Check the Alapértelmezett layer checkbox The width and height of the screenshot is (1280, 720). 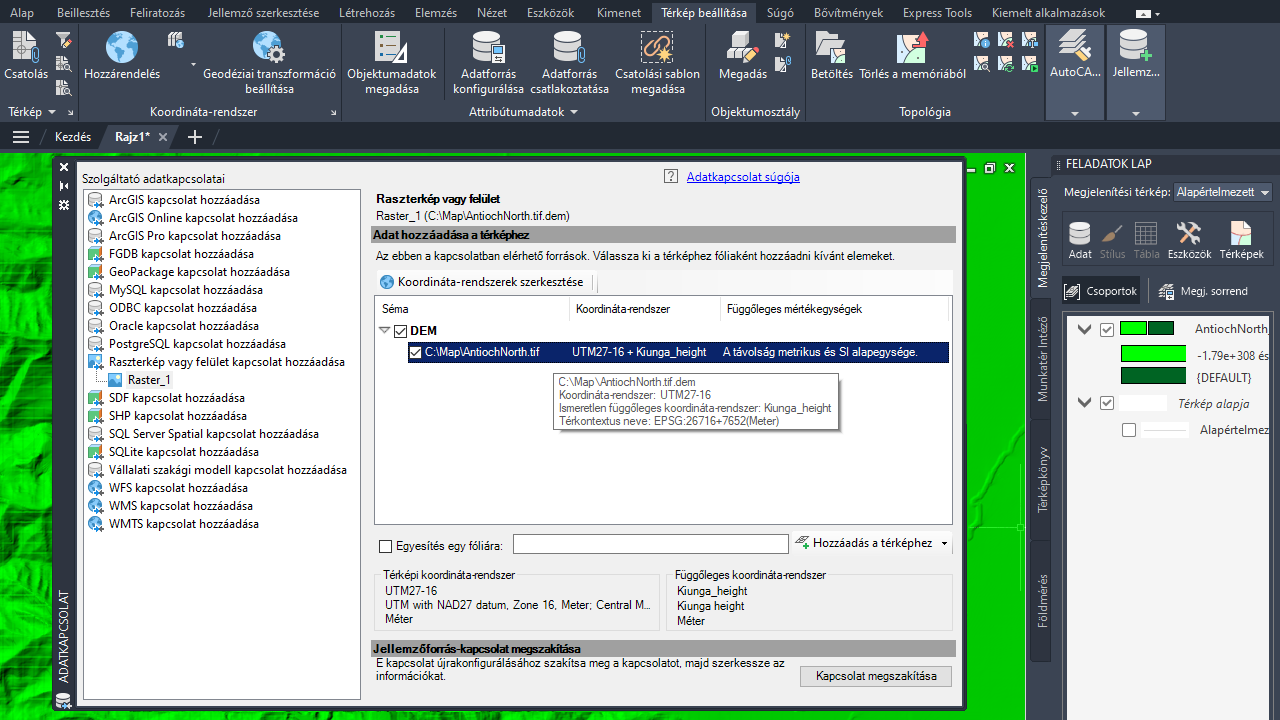point(1129,430)
